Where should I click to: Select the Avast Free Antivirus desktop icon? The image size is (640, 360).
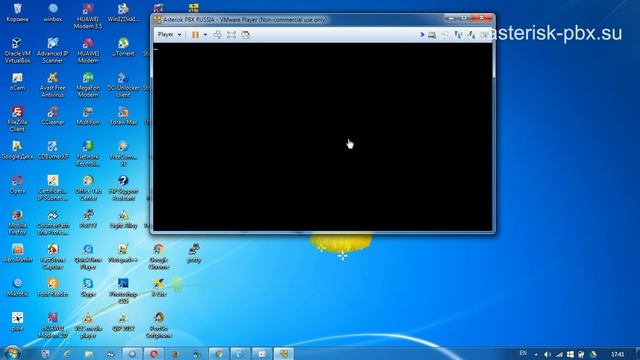pyautogui.click(x=53, y=84)
